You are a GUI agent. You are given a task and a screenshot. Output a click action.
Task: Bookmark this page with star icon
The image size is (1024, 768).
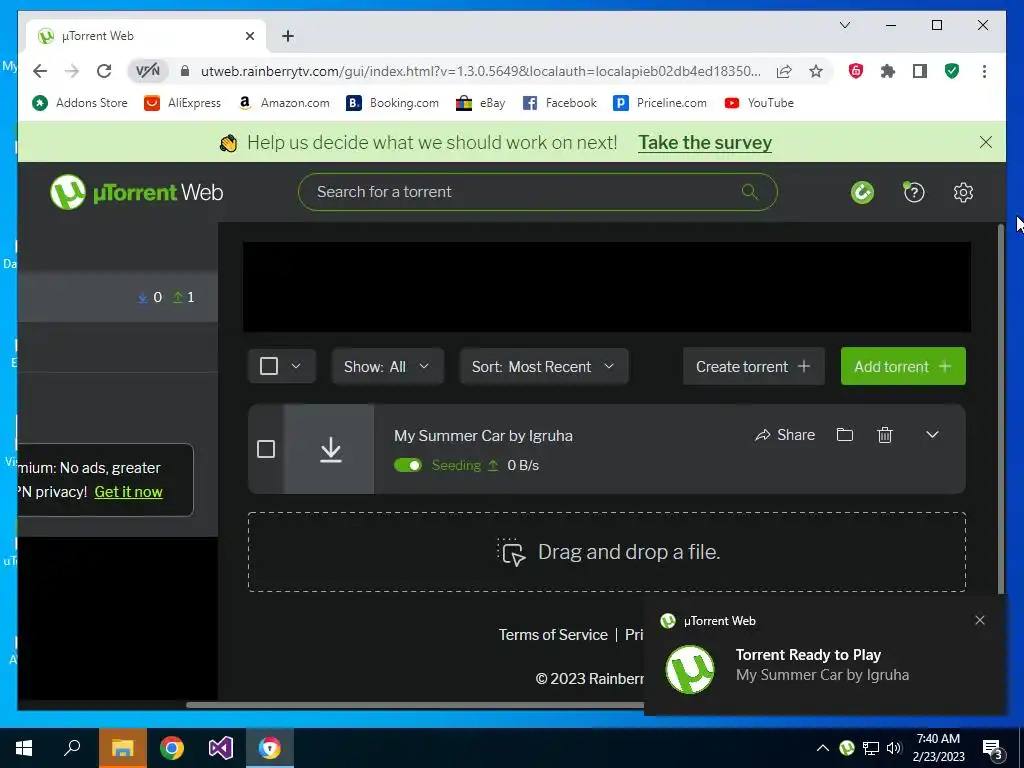point(816,71)
